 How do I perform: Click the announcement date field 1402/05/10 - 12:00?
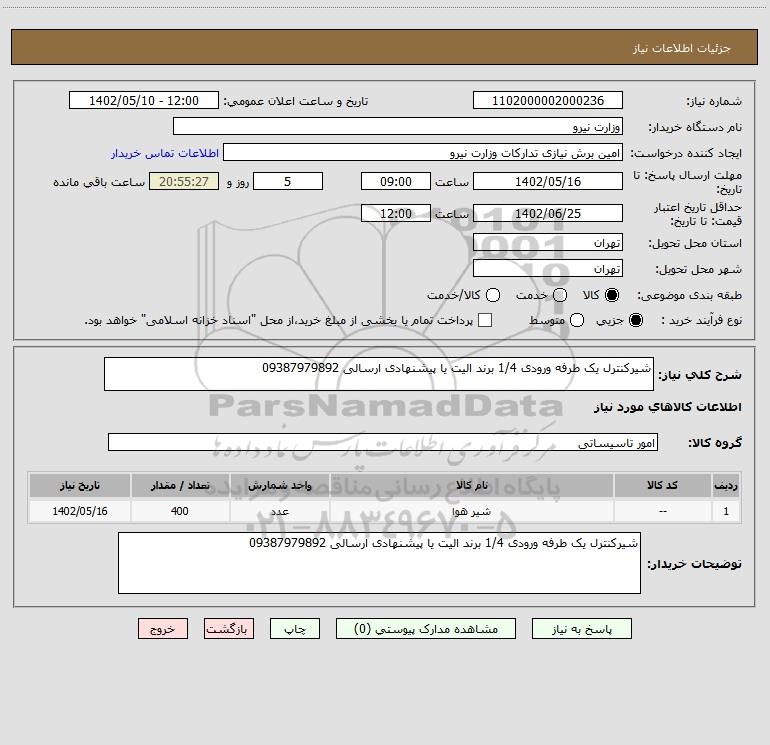[144, 100]
